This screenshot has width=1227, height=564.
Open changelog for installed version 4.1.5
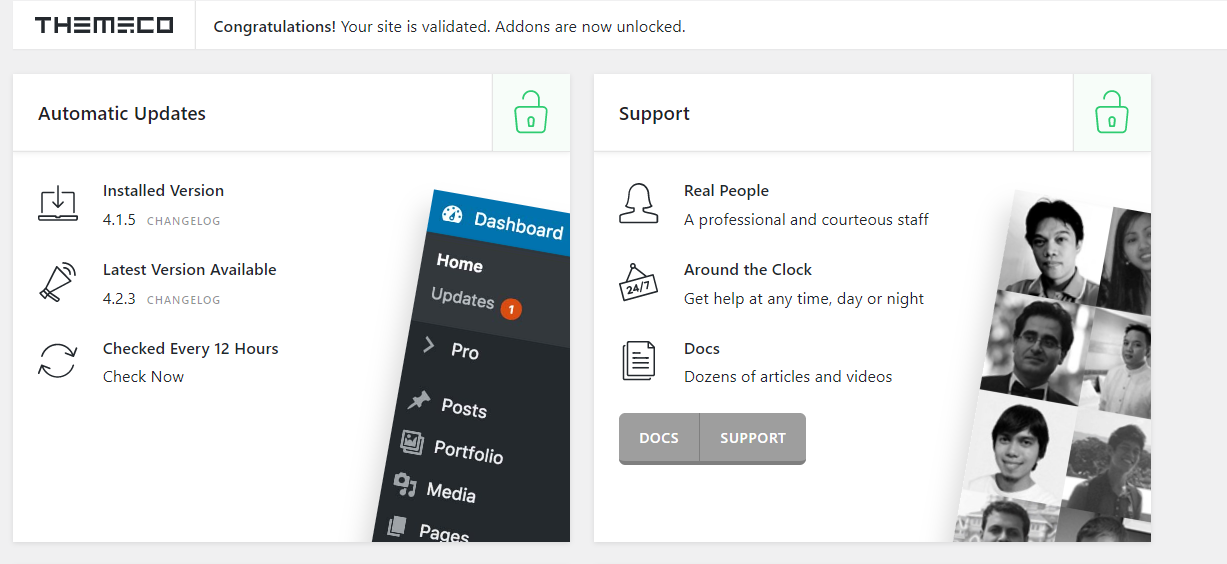point(184,221)
